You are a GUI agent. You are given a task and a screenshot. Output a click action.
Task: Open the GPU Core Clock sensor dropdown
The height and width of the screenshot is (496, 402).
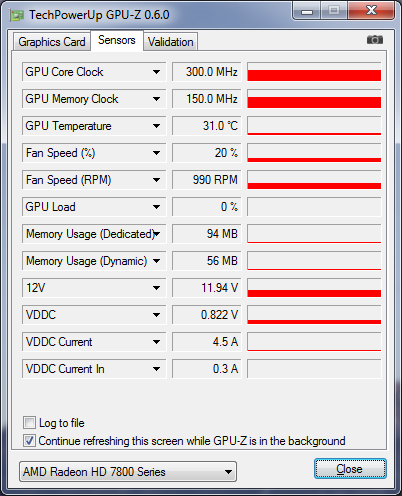tap(156, 72)
